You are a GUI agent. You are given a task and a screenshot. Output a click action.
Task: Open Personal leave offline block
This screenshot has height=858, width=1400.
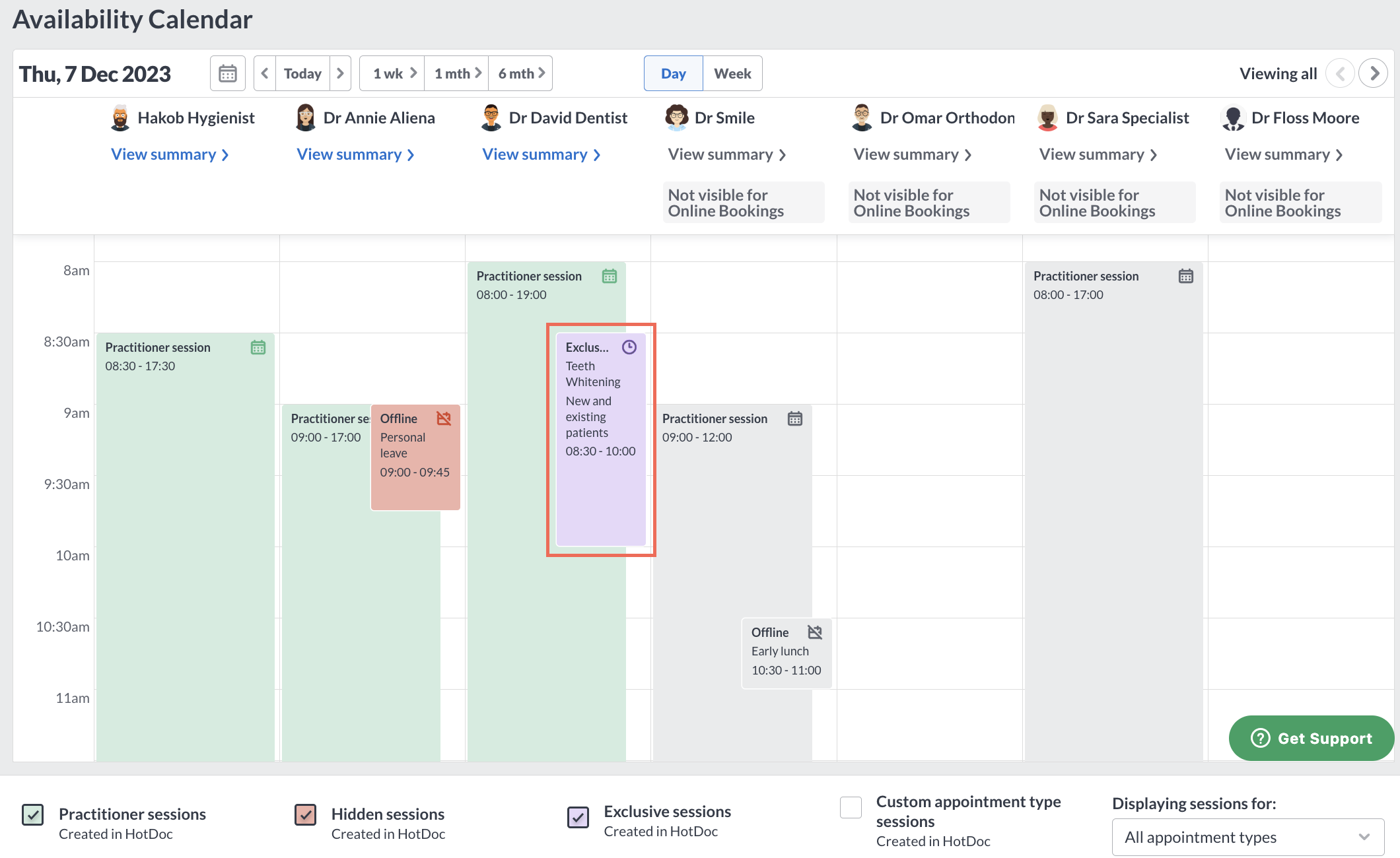click(x=415, y=457)
